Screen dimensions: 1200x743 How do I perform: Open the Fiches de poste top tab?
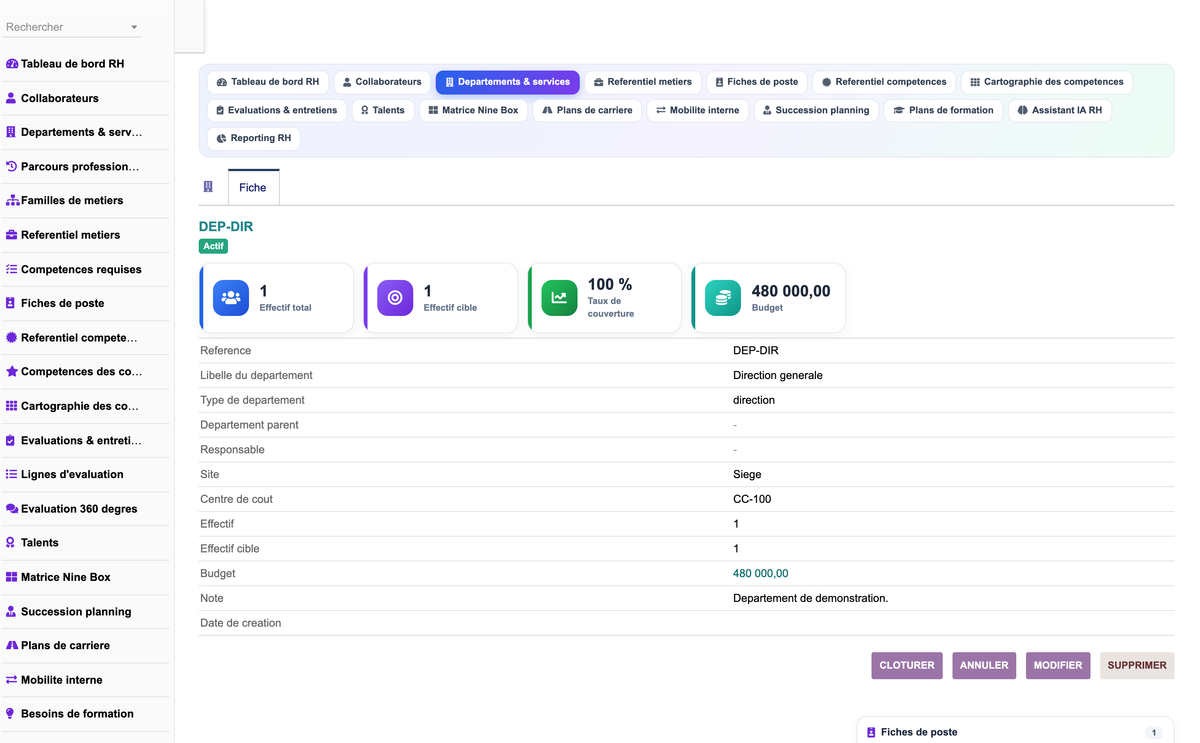coord(756,82)
